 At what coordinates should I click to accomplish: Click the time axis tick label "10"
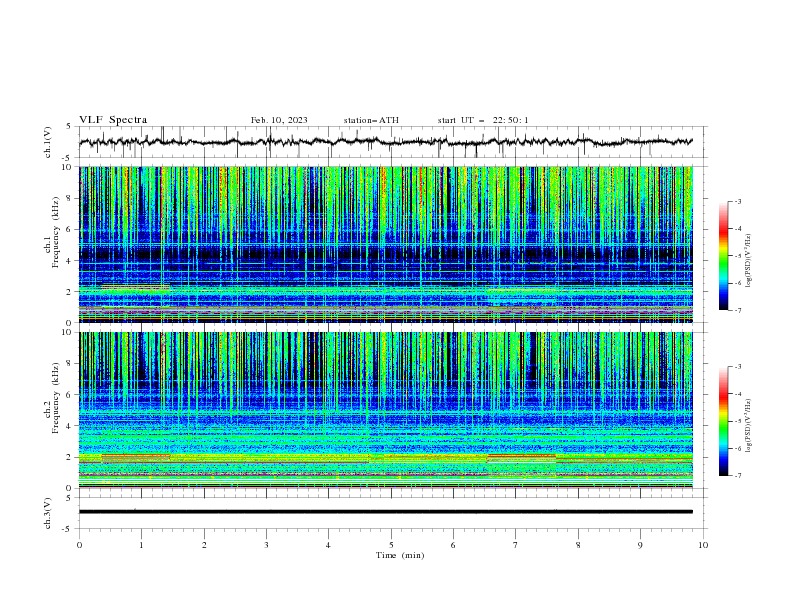tap(703, 545)
